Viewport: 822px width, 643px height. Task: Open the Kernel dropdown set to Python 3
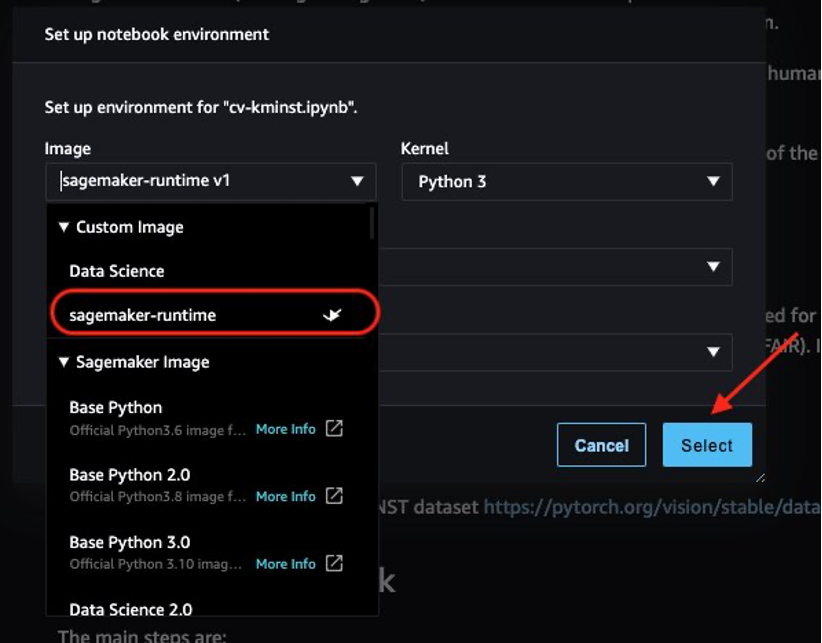click(567, 181)
